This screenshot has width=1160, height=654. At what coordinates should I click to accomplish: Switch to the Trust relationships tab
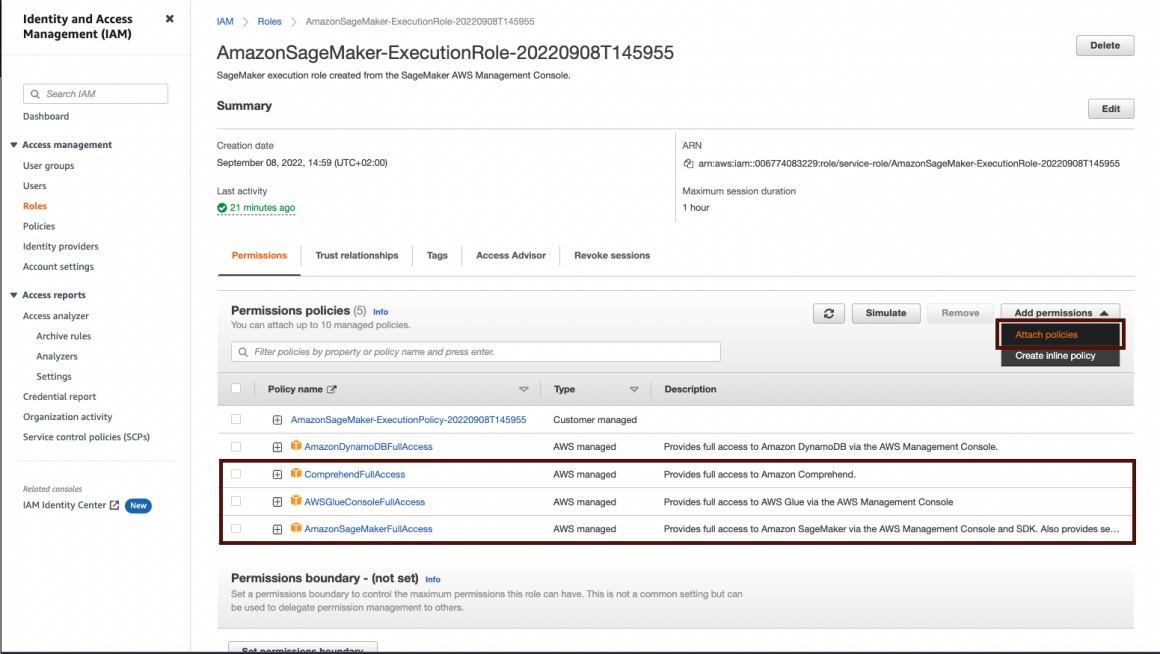point(356,256)
